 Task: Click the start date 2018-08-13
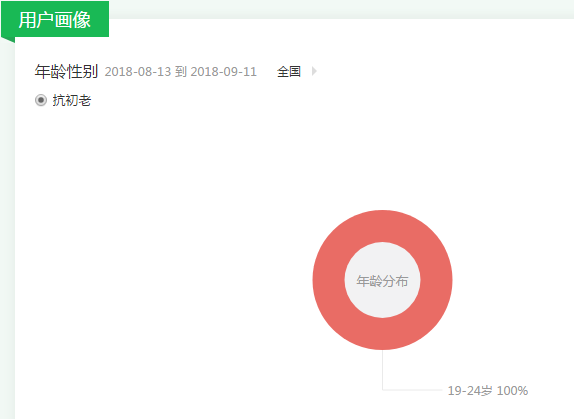pos(138,72)
